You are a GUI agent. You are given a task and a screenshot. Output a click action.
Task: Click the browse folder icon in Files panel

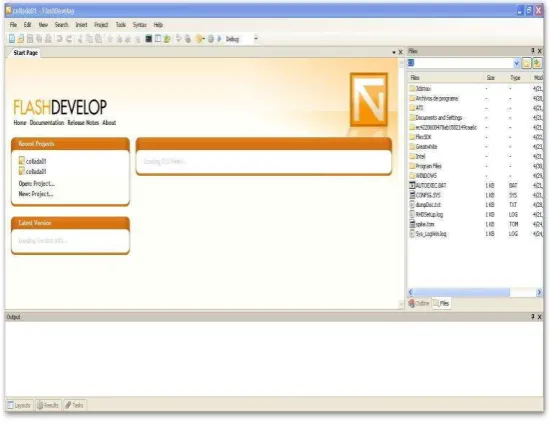[527, 63]
